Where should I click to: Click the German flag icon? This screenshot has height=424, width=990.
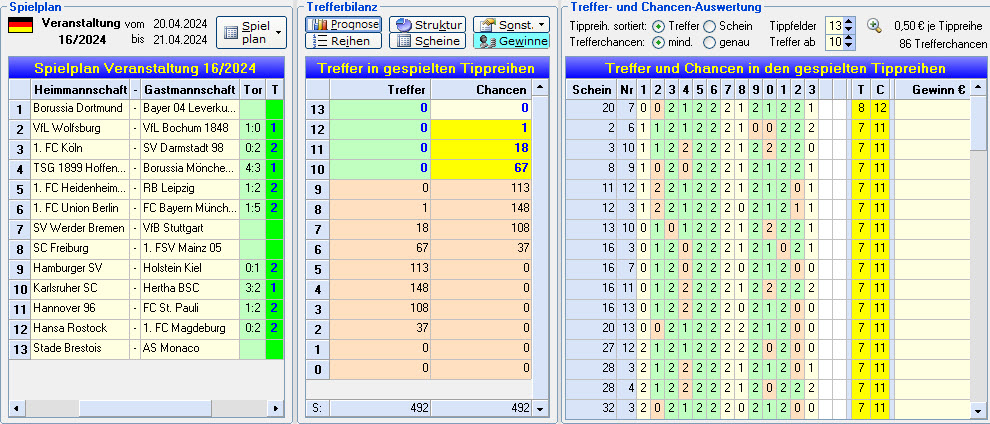tap(20, 25)
